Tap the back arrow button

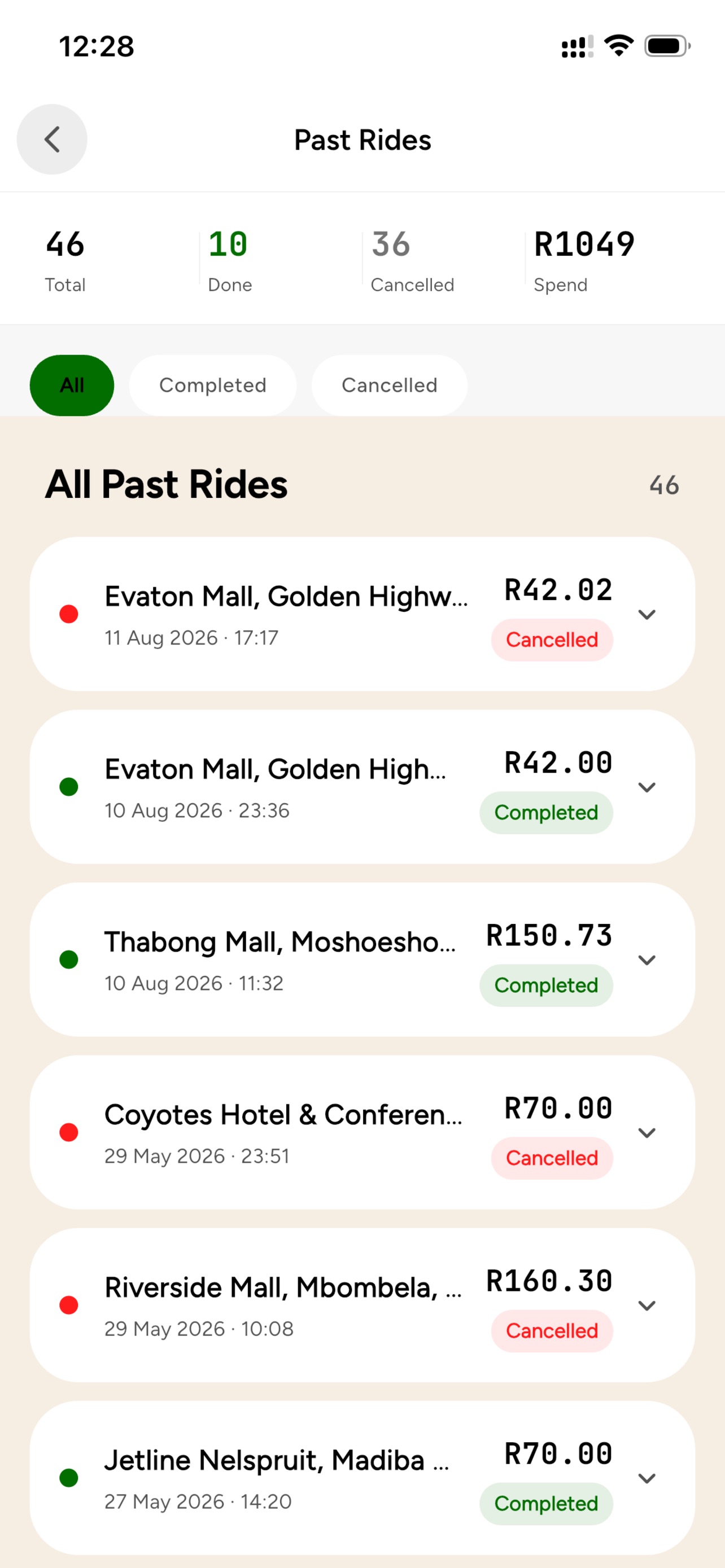pyautogui.click(x=52, y=139)
